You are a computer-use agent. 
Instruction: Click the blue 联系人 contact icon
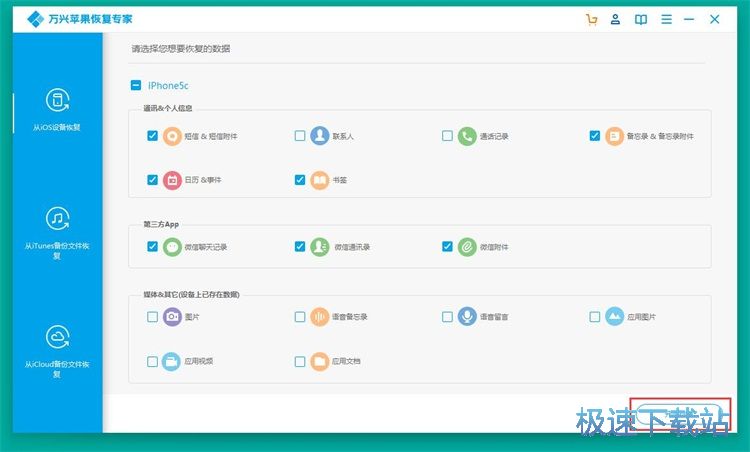(x=320, y=136)
